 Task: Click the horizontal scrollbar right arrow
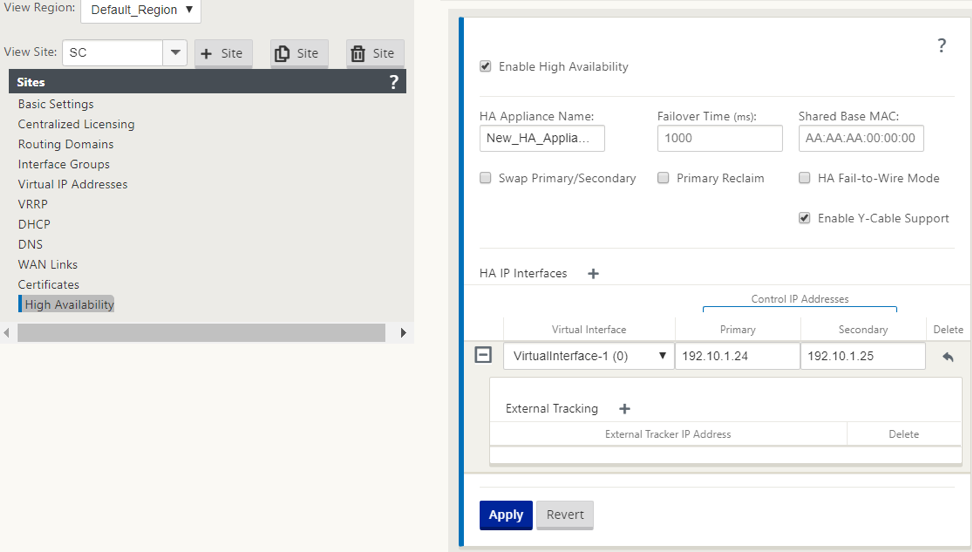pyautogui.click(x=403, y=333)
